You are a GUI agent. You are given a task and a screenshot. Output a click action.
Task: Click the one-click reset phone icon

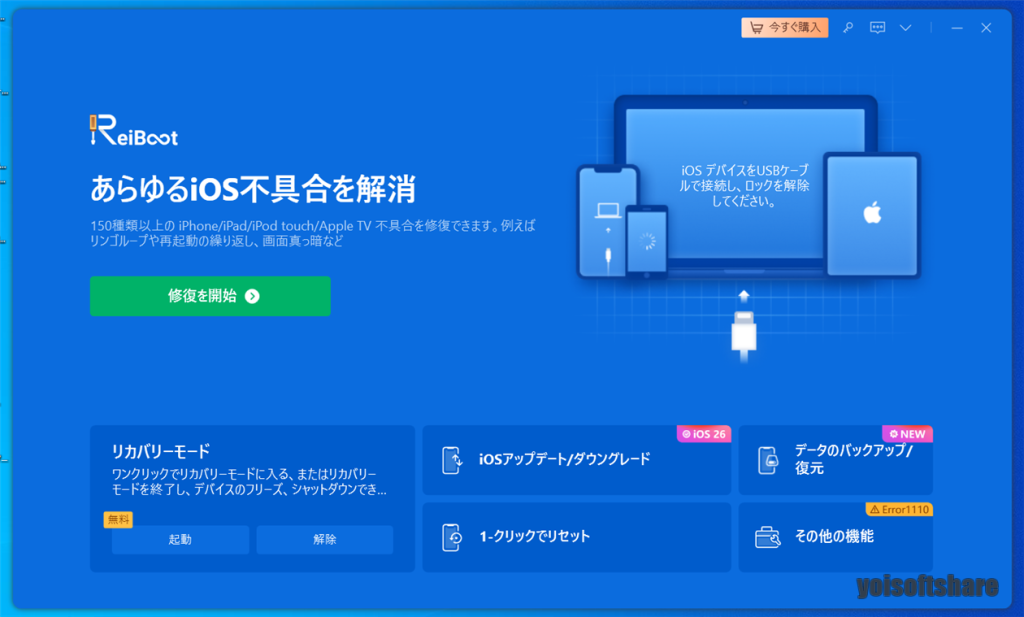tap(452, 537)
